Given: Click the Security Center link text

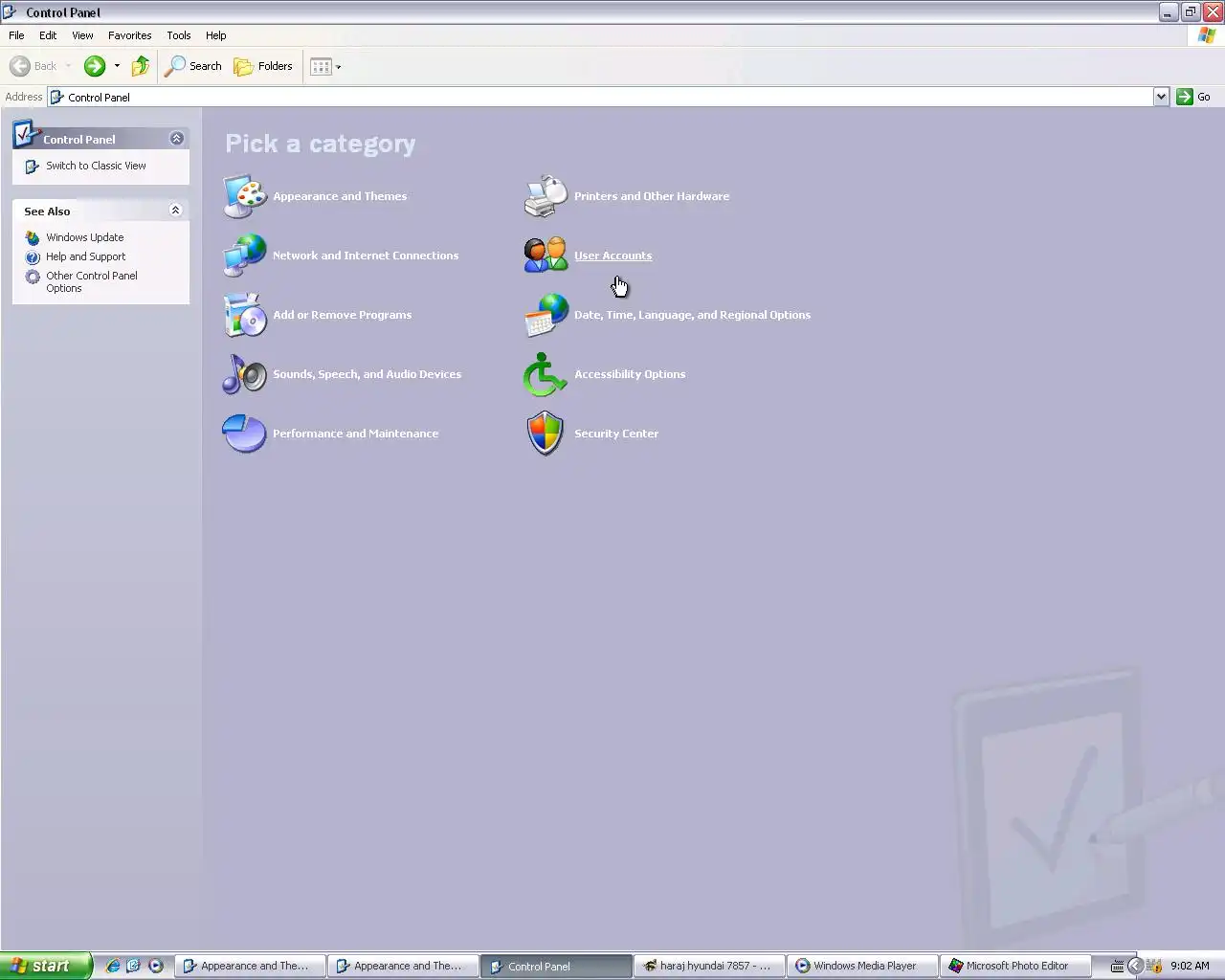Looking at the screenshot, I should click(x=616, y=434).
